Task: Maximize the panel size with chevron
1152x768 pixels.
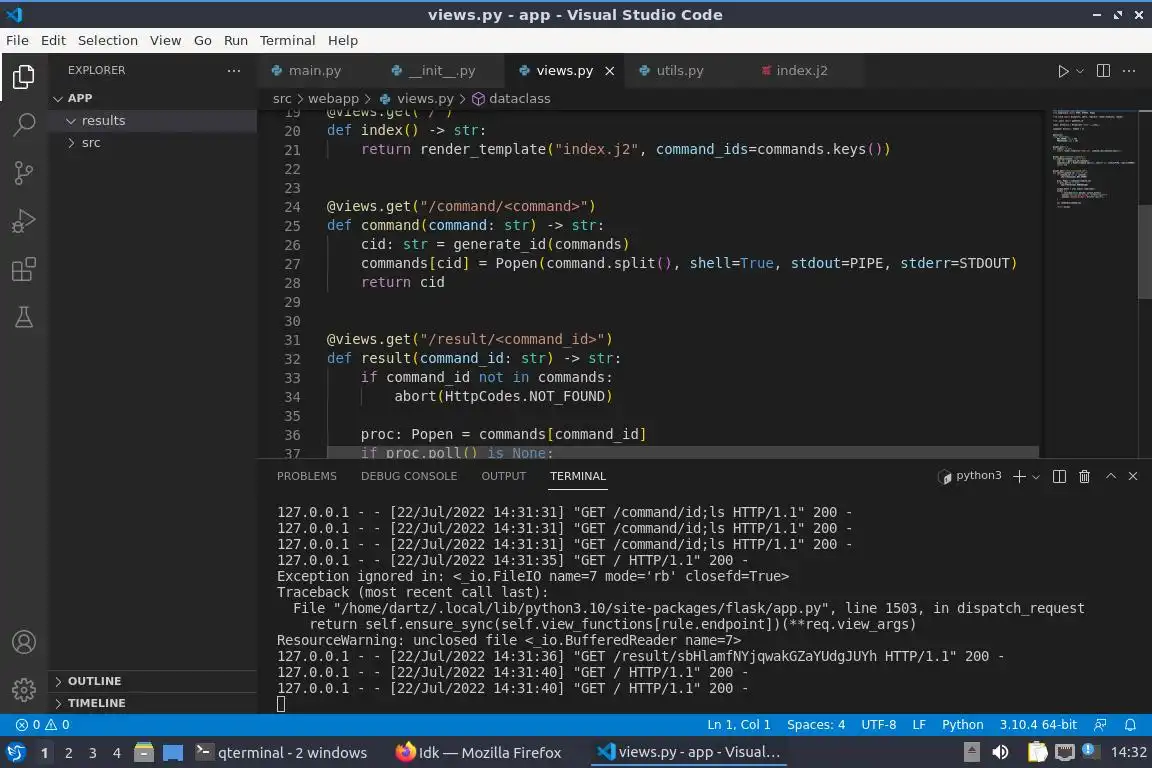Action: coord(1111,476)
